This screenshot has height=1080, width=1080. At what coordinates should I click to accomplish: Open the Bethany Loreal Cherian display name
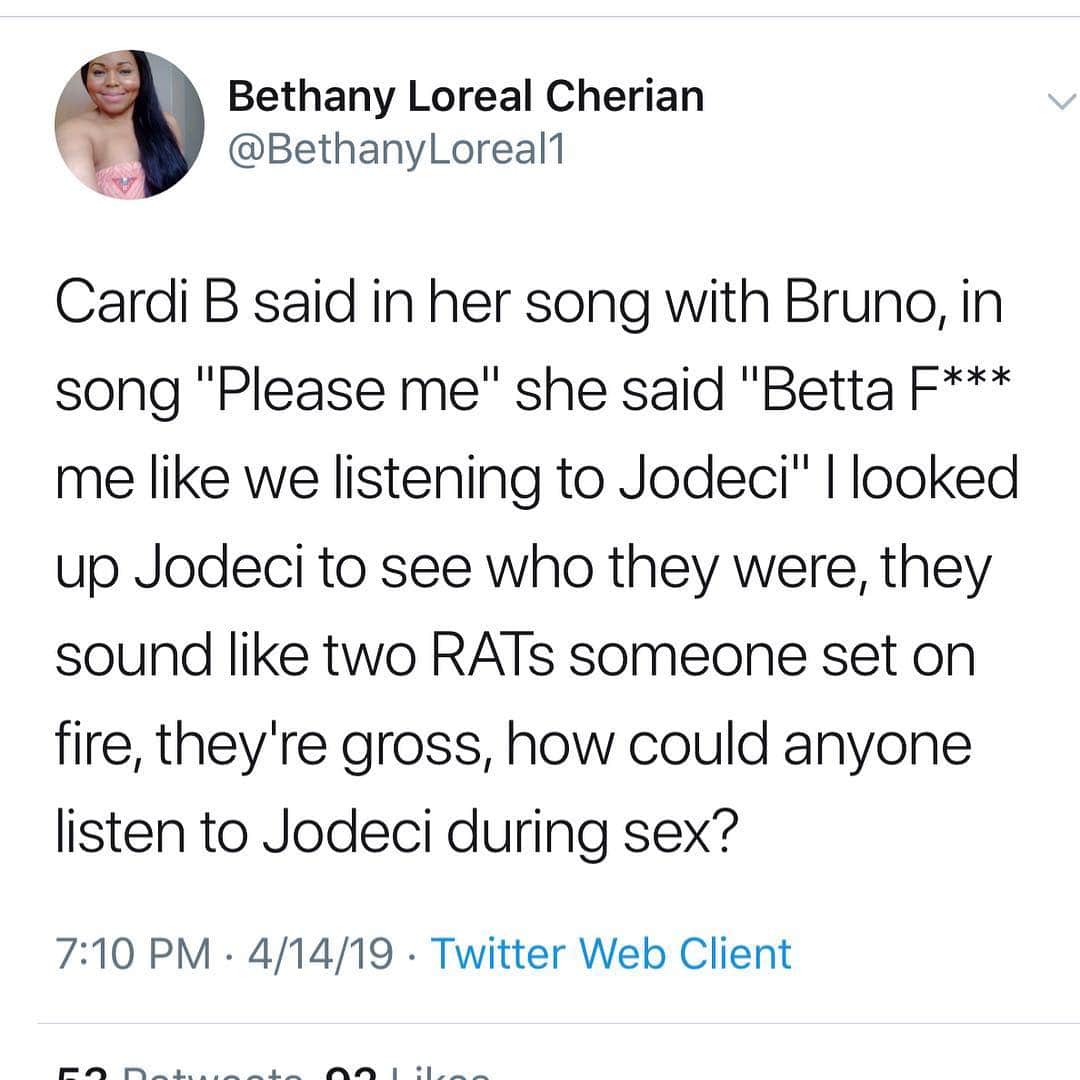pos(466,96)
